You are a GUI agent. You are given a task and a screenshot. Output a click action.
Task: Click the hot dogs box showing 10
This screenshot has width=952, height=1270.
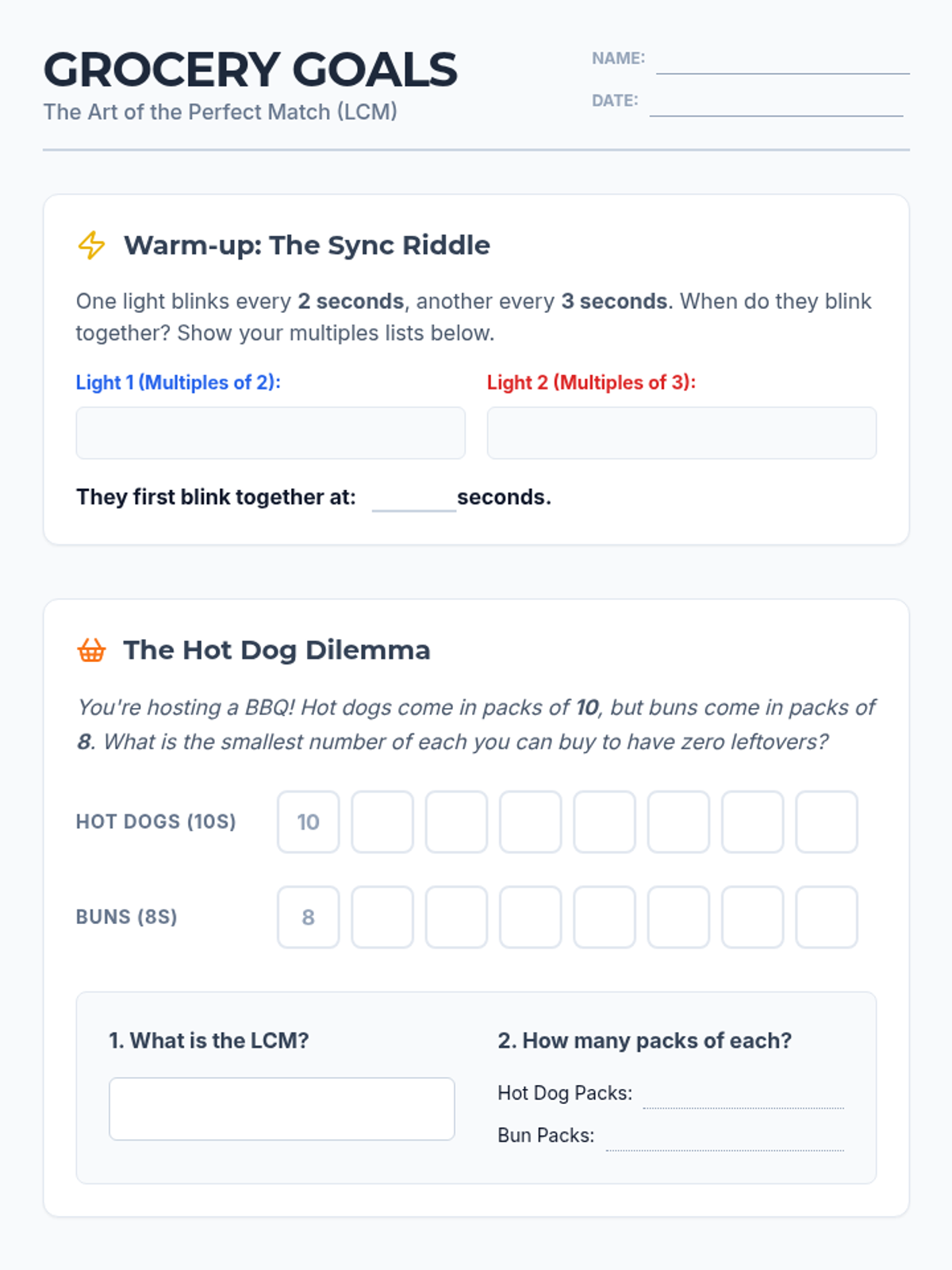point(309,822)
